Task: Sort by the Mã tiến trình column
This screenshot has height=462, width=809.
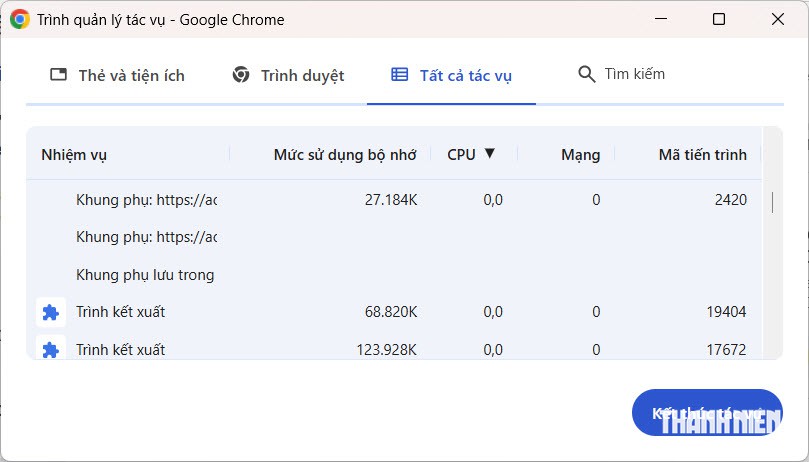Action: point(702,155)
